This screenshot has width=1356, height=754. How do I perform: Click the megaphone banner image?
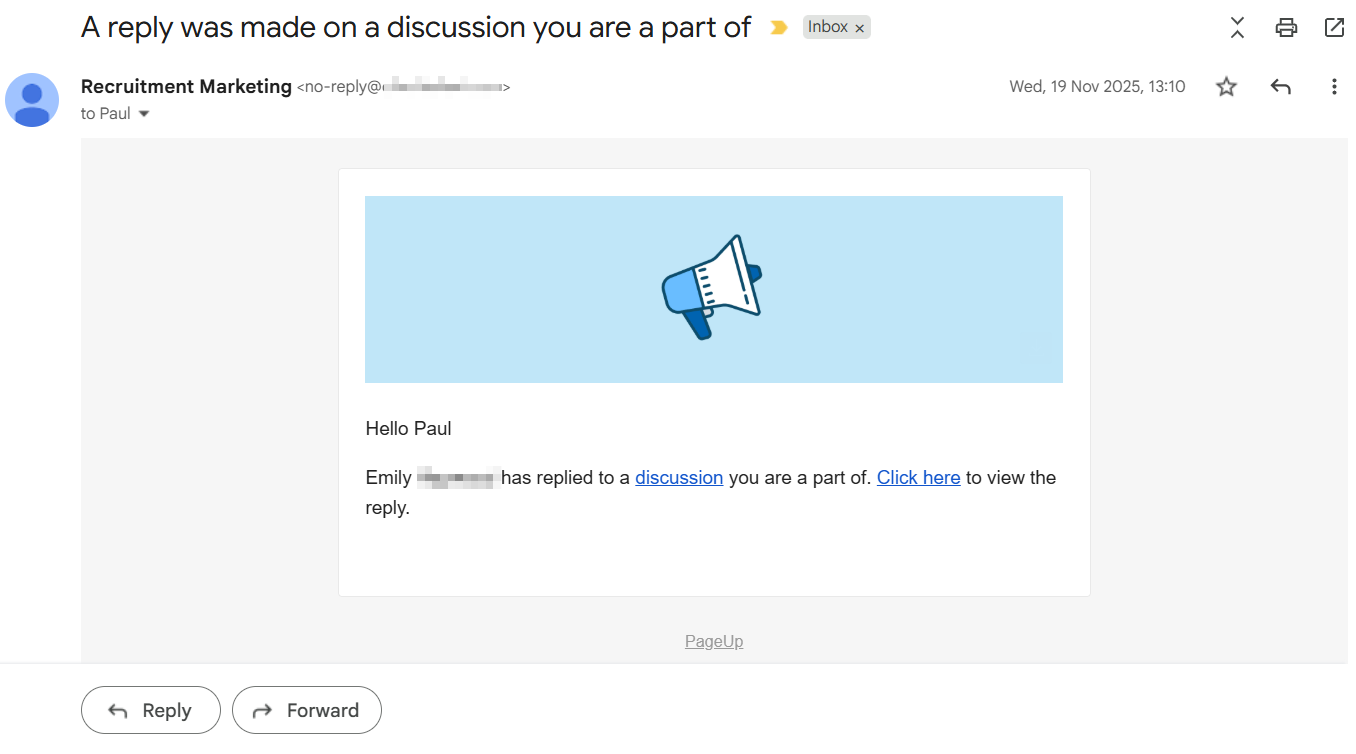tap(713, 289)
